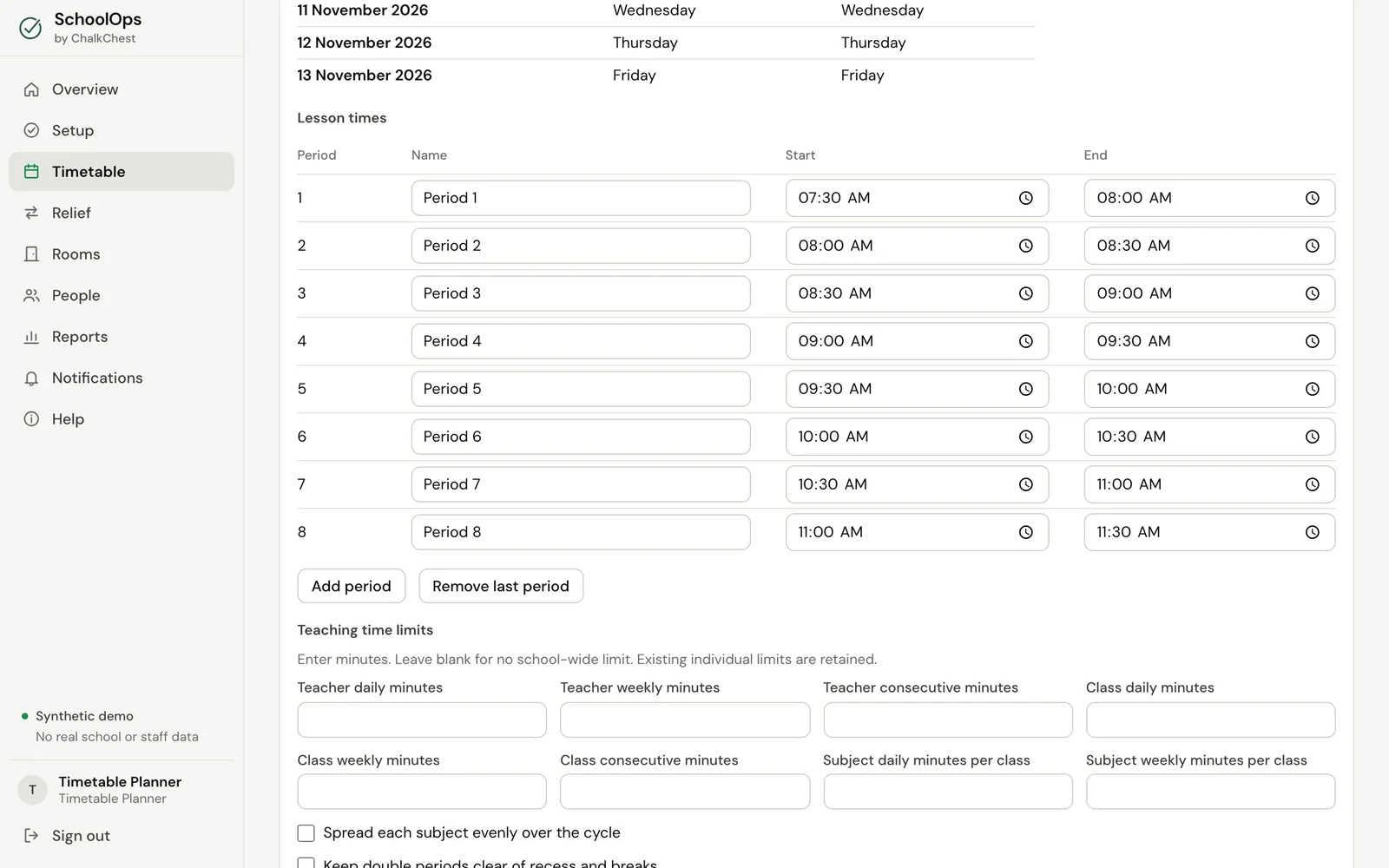This screenshot has width=1389, height=868.
Task: Edit the Period 5 name field
Action: tap(581, 389)
